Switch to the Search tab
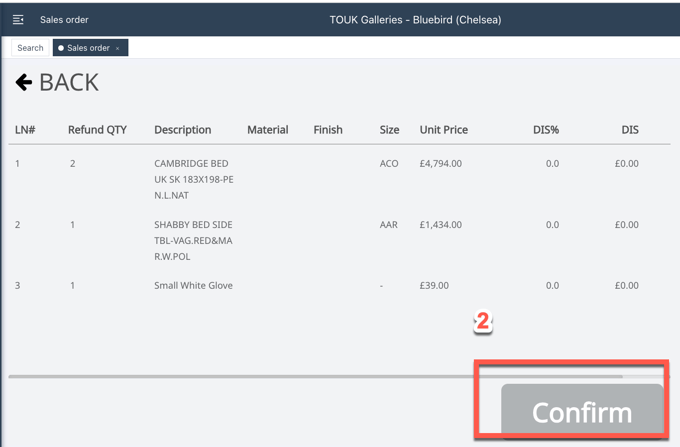680x447 pixels. point(30,48)
